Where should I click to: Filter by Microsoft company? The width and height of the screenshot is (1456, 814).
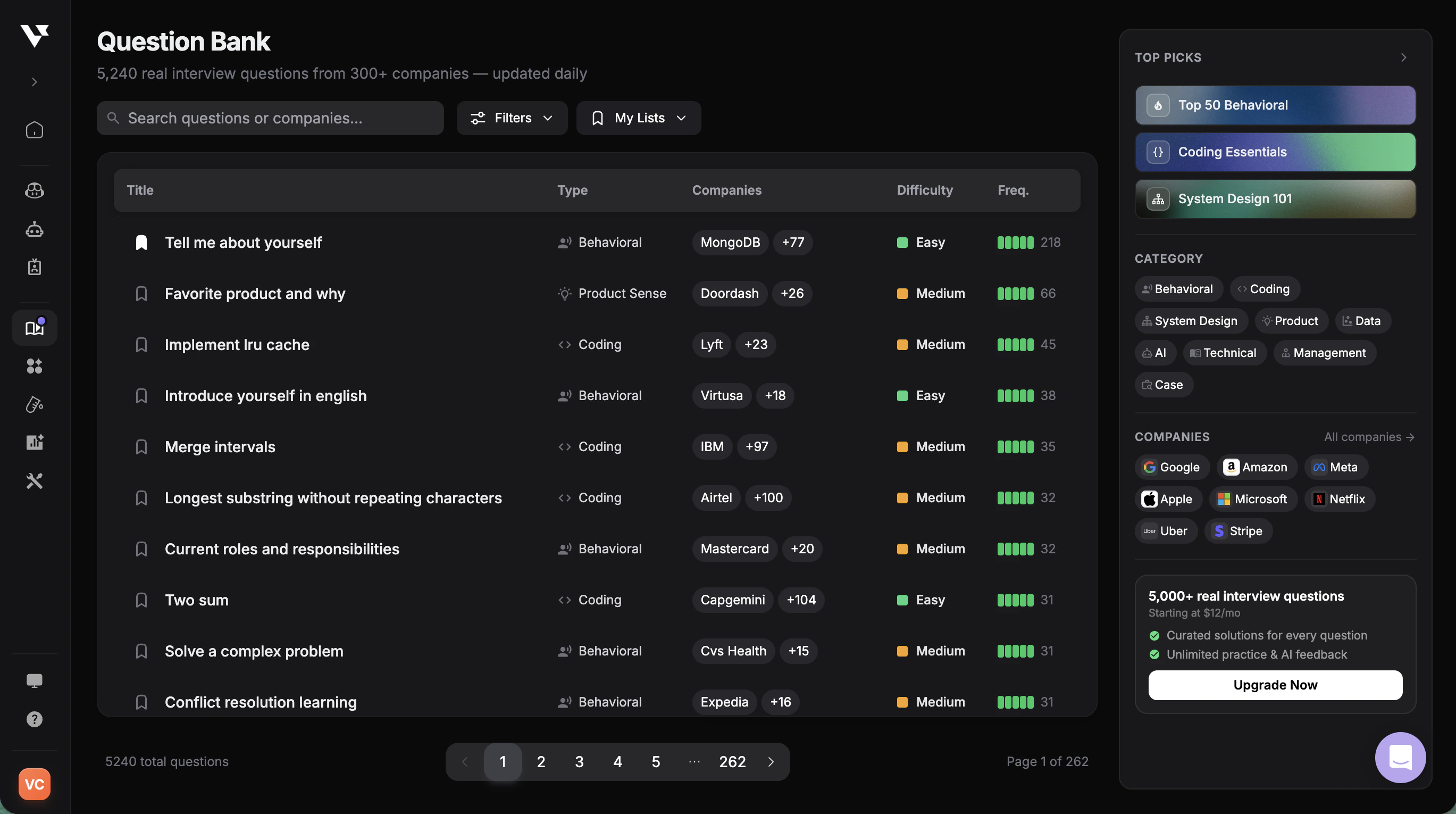pyautogui.click(x=1252, y=499)
